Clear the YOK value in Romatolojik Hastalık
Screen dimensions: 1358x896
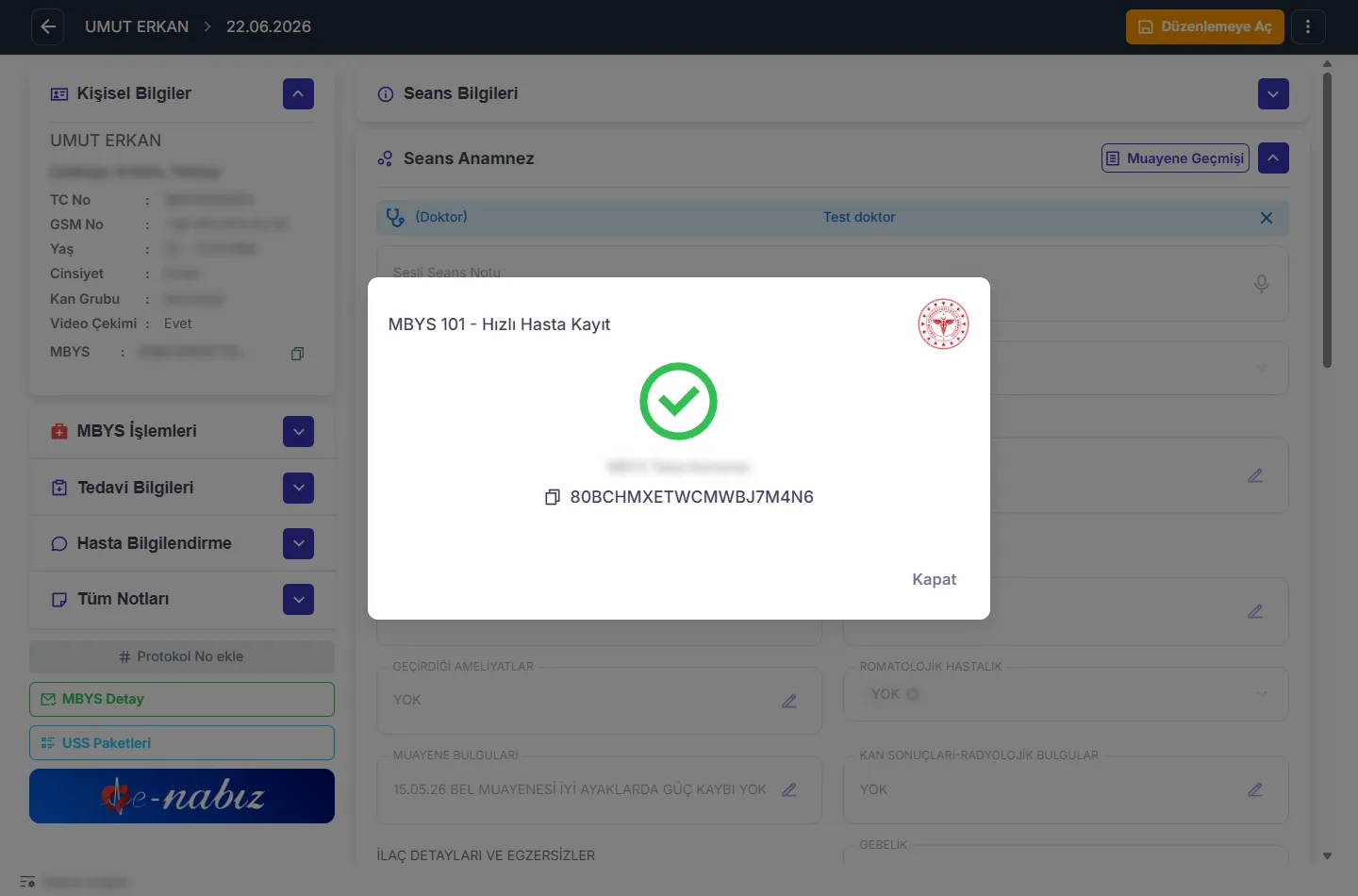coord(913,694)
